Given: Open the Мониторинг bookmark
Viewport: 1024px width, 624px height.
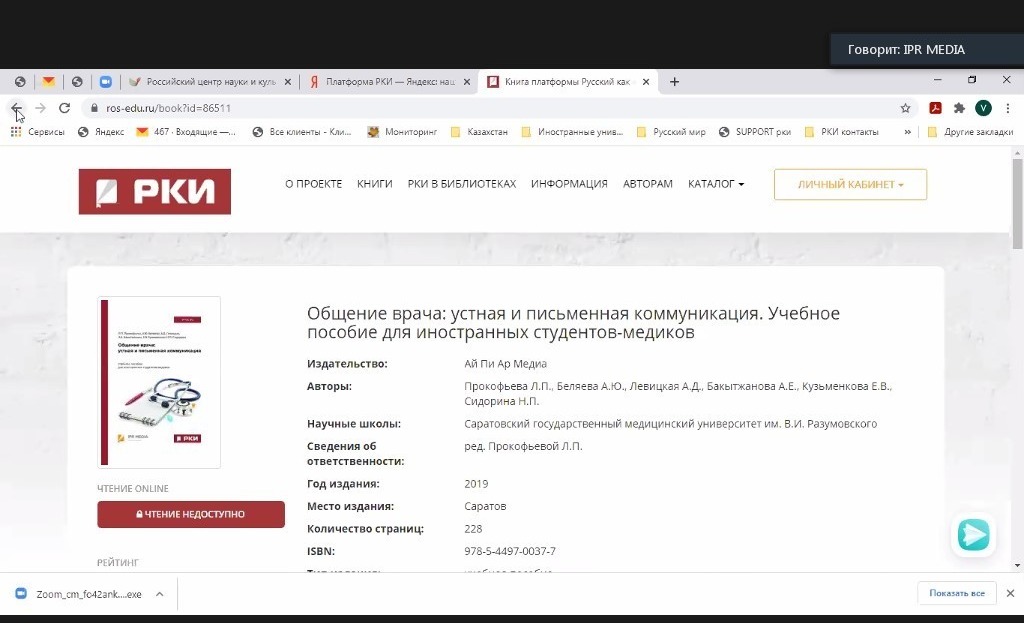Looking at the screenshot, I should [x=402, y=132].
